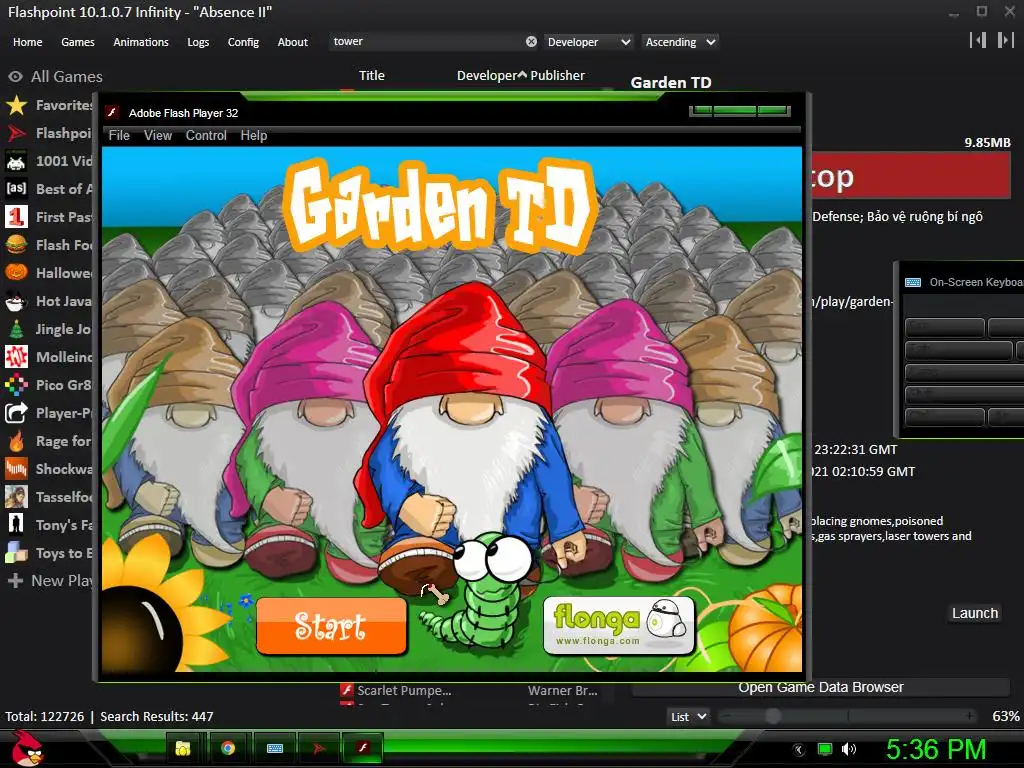This screenshot has width=1024, height=768.
Task: Select the Shockwave playlist icon
Action: pos(16,469)
